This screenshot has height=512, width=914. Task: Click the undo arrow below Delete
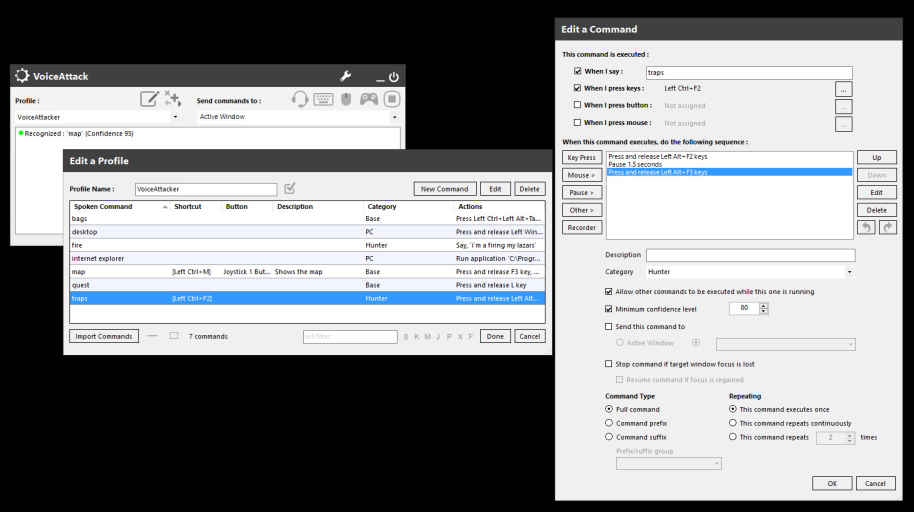[x=865, y=228]
